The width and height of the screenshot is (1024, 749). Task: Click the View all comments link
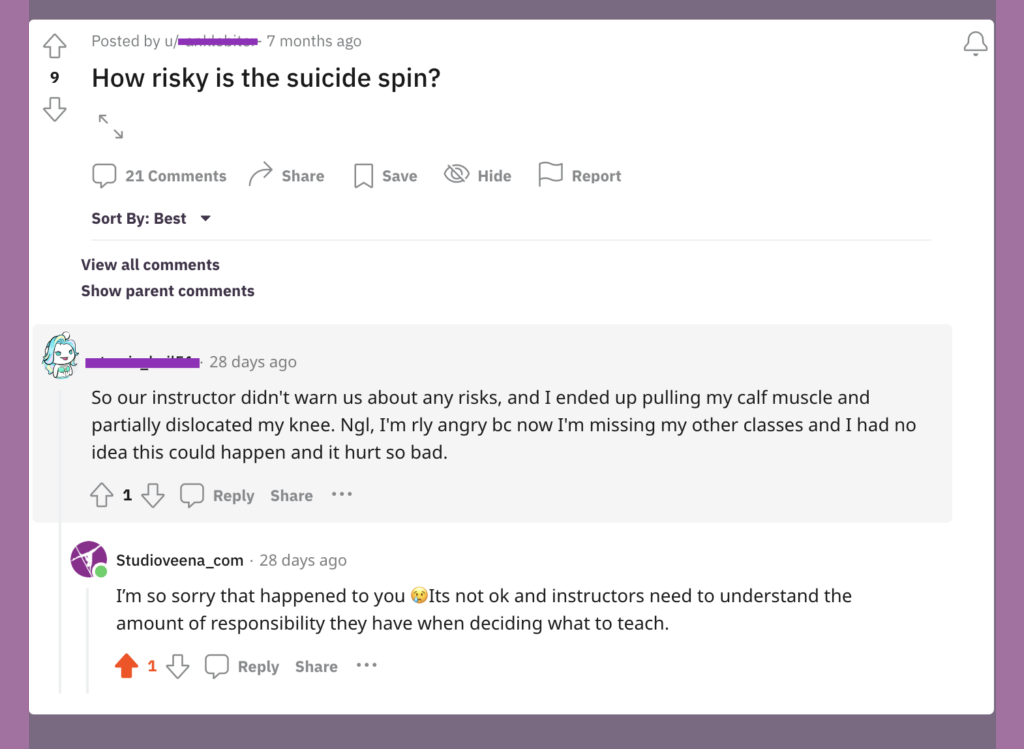pyautogui.click(x=150, y=265)
